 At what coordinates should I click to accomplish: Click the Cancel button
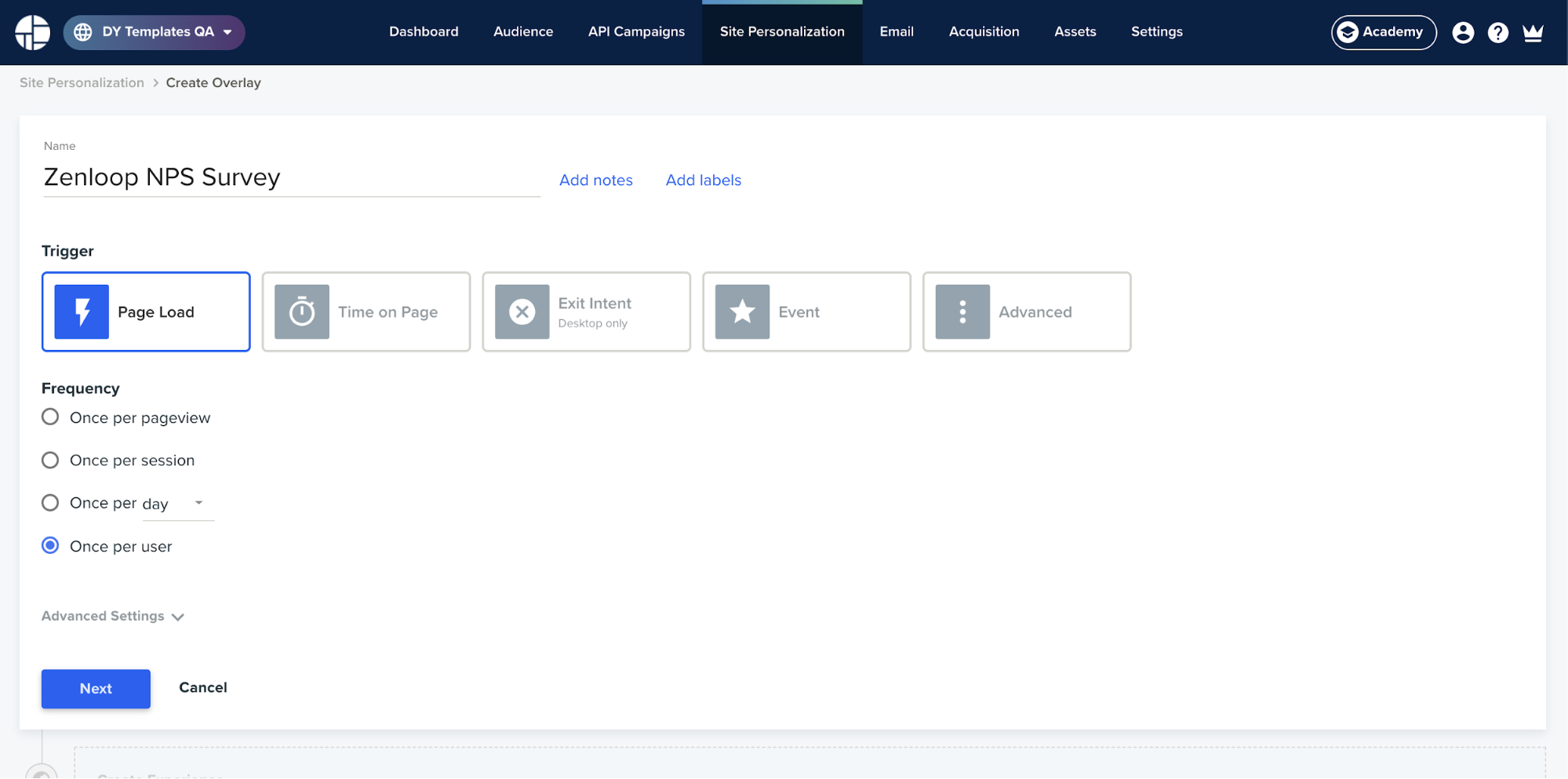[x=203, y=688]
